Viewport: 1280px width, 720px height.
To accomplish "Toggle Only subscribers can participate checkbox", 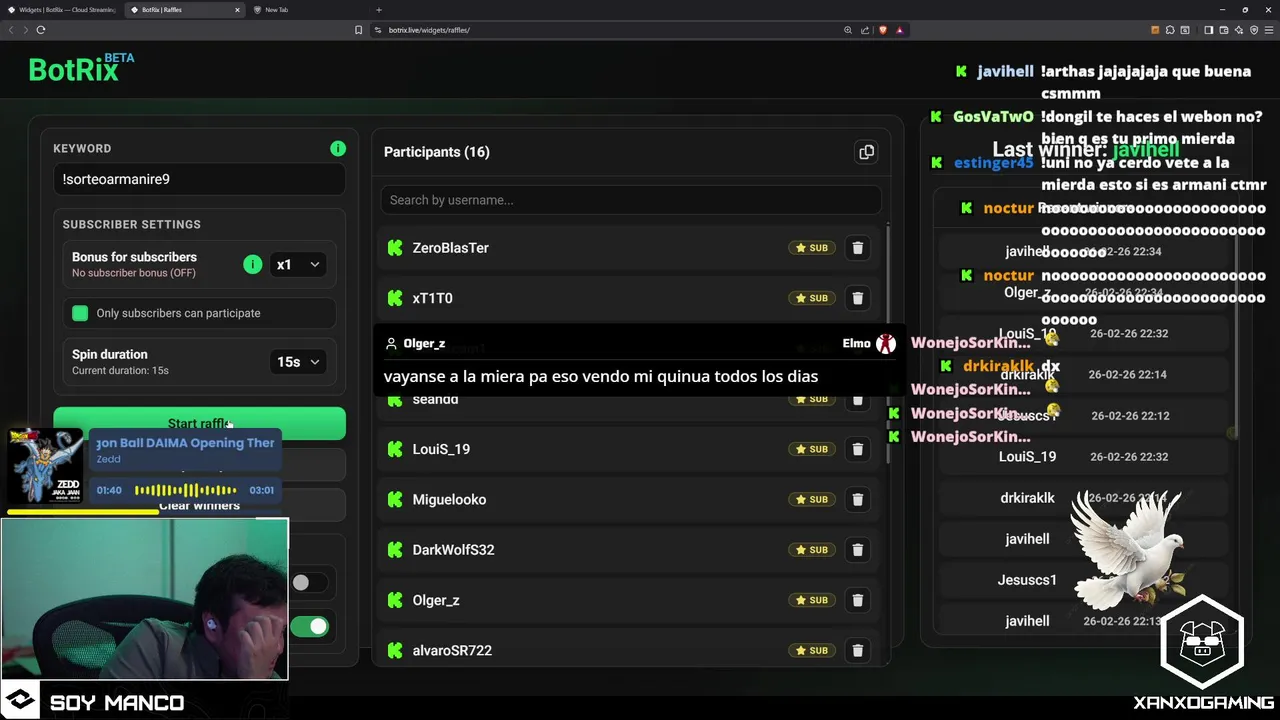I will [x=80, y=313].
